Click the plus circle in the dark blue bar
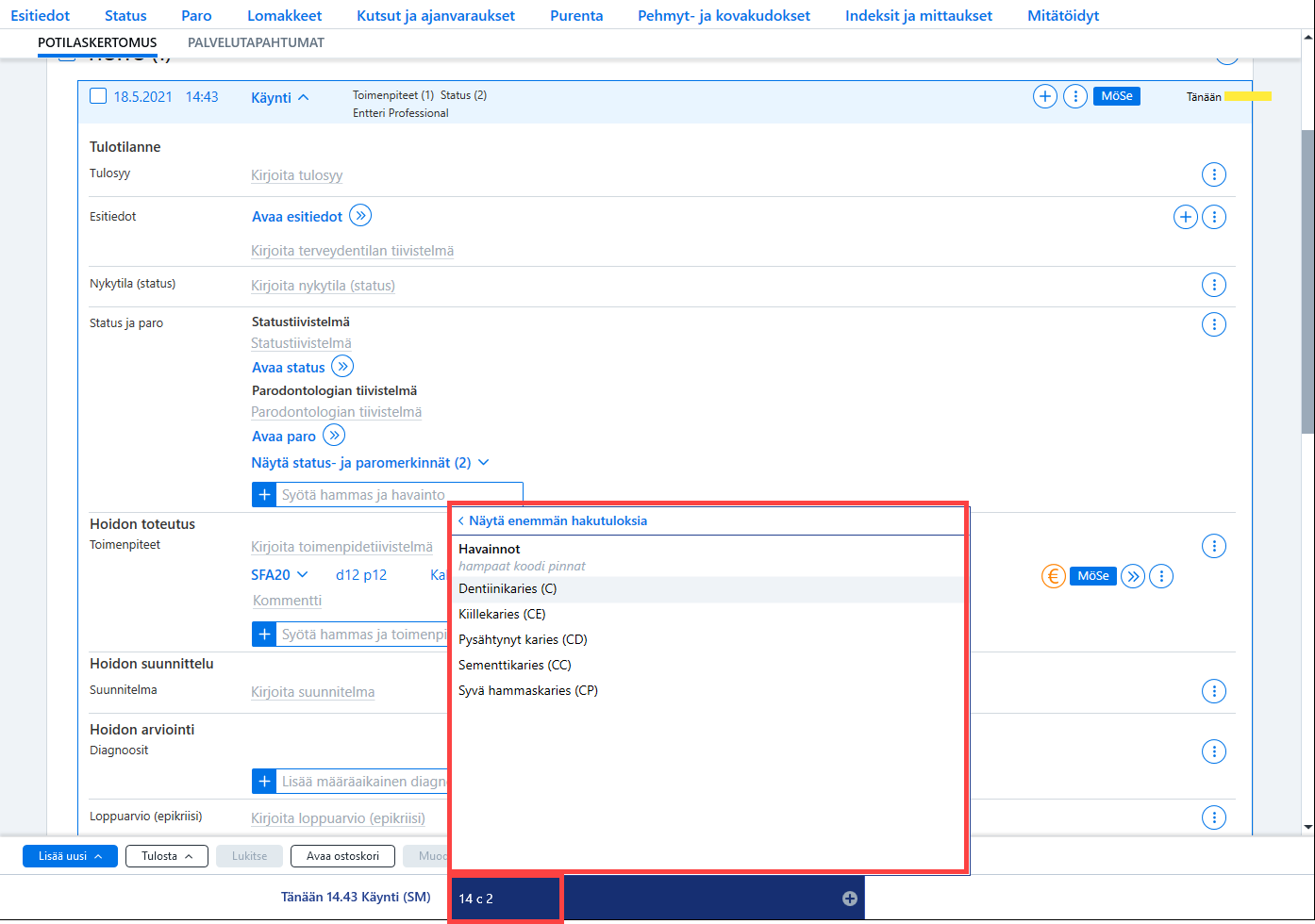Screen dimensions: 1315x924 coord(850,899)
